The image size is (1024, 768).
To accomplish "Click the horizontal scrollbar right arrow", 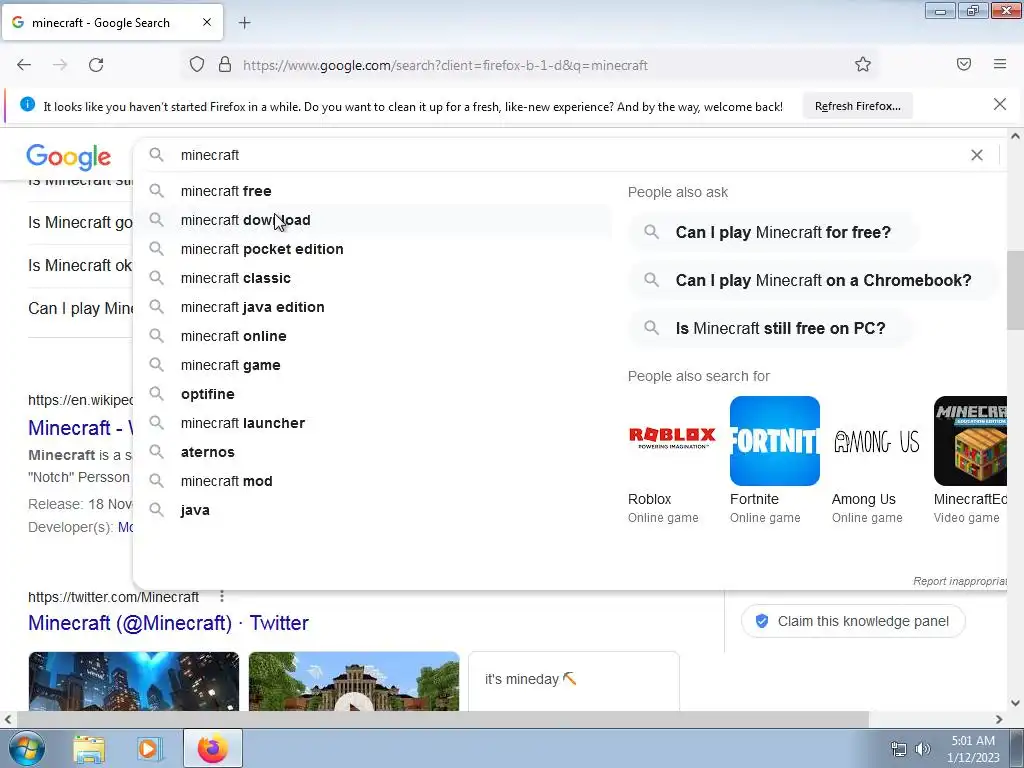I will (999, 719).
